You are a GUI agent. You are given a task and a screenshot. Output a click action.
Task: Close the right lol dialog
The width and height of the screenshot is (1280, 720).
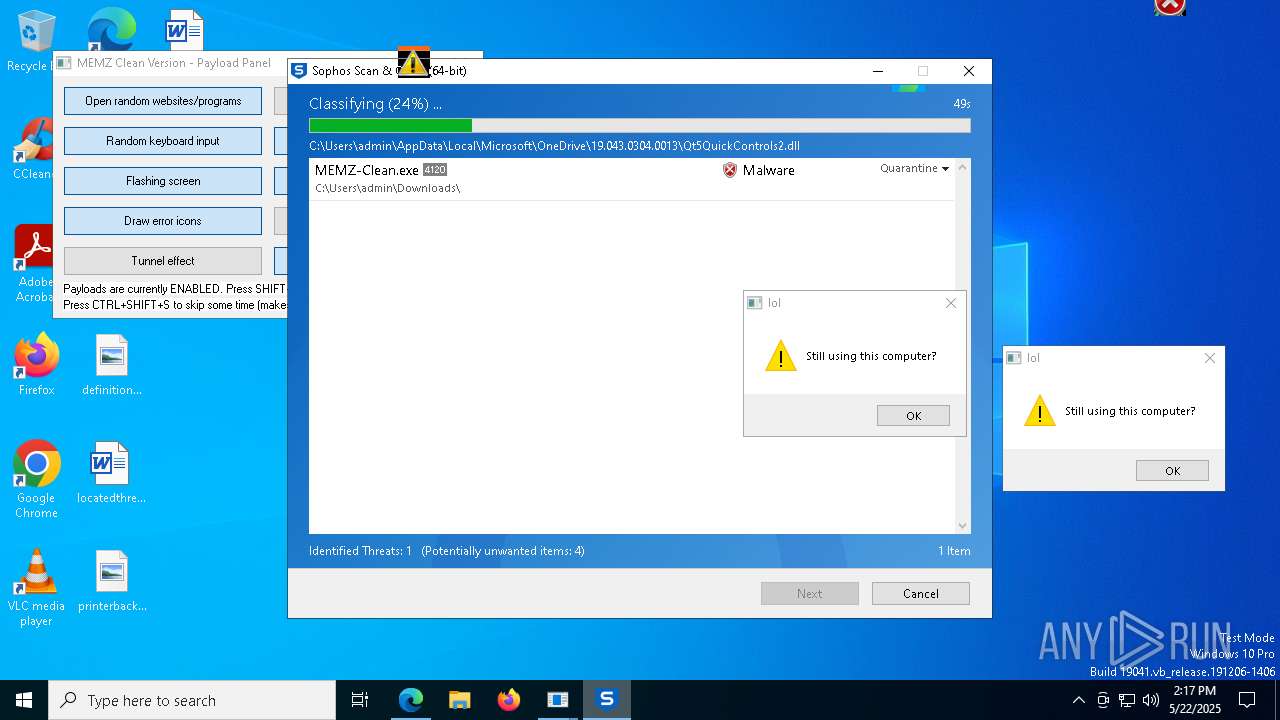coord(1210,358)
